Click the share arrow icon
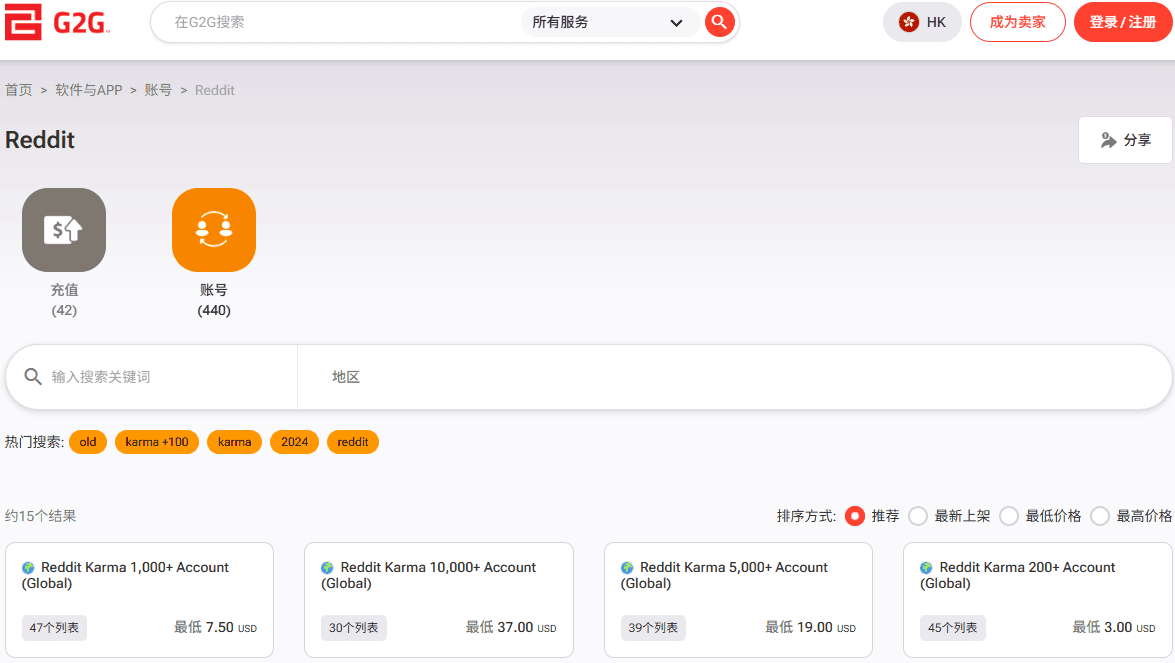 tap(1108, 140)
